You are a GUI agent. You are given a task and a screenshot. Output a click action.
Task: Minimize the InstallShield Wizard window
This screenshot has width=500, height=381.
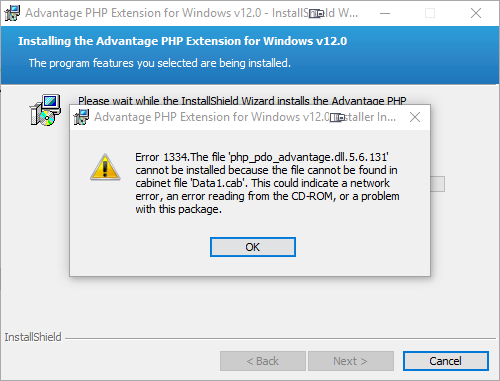tap(385, 13)
